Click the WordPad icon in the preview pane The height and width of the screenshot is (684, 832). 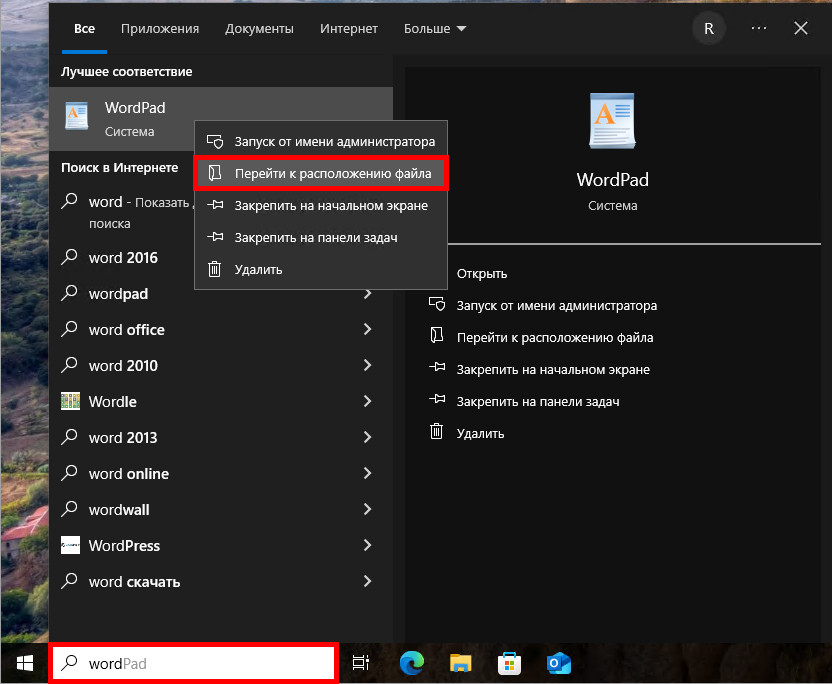pos(611,120)
